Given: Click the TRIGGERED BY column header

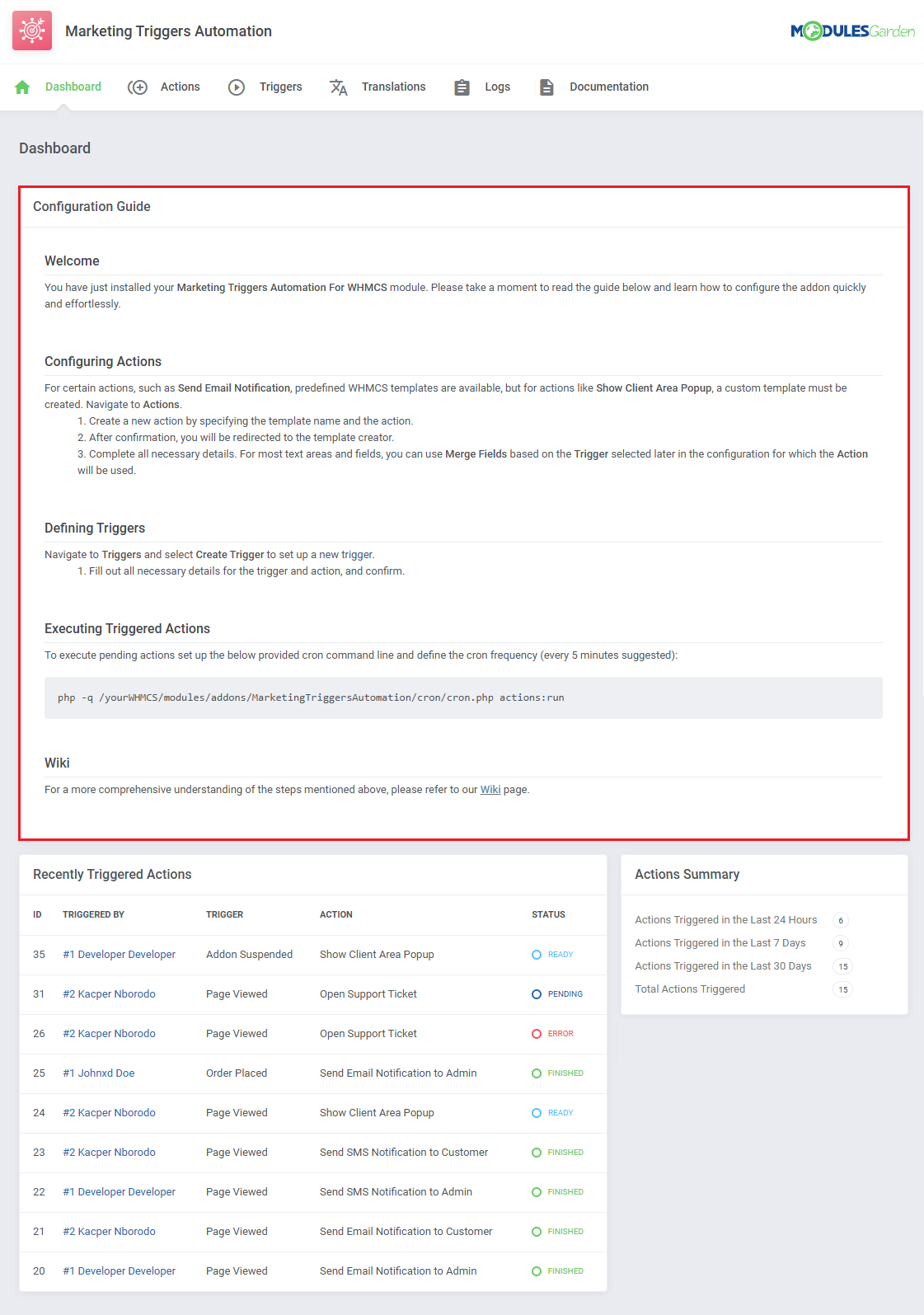Looking at the screenshot, I should (x=93, y=914).
